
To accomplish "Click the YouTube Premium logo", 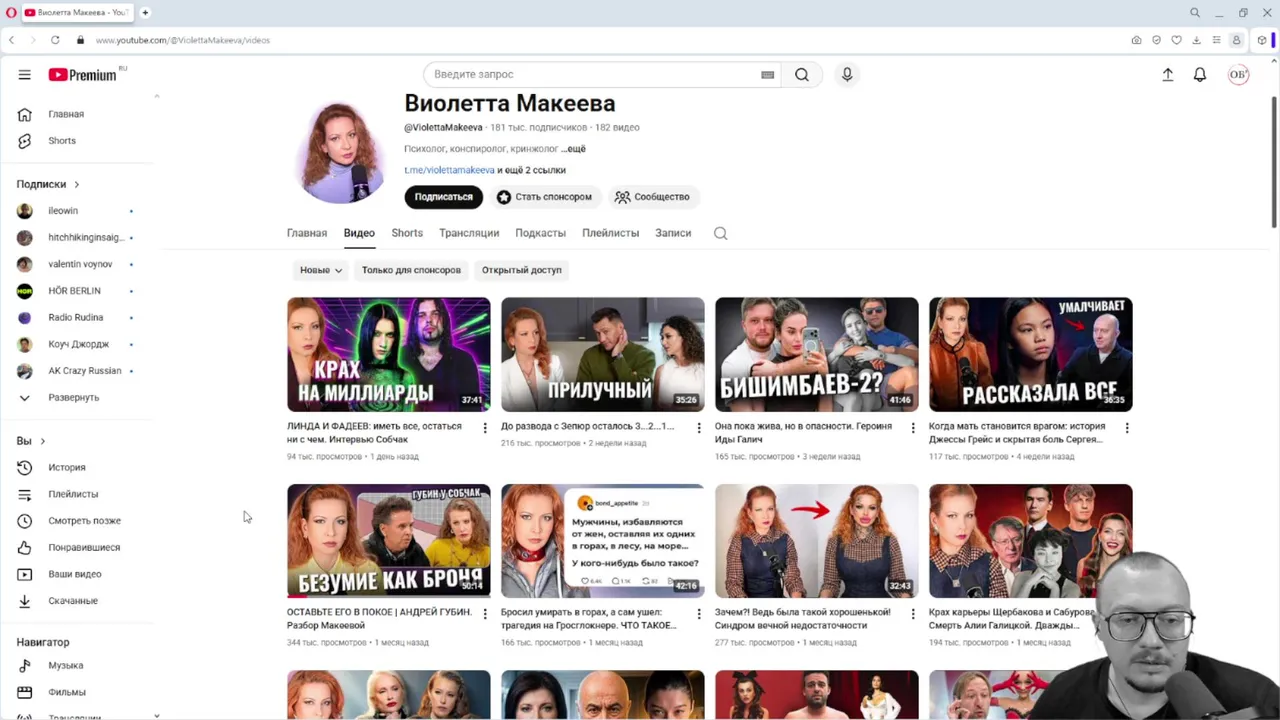I will coord(83,75).
